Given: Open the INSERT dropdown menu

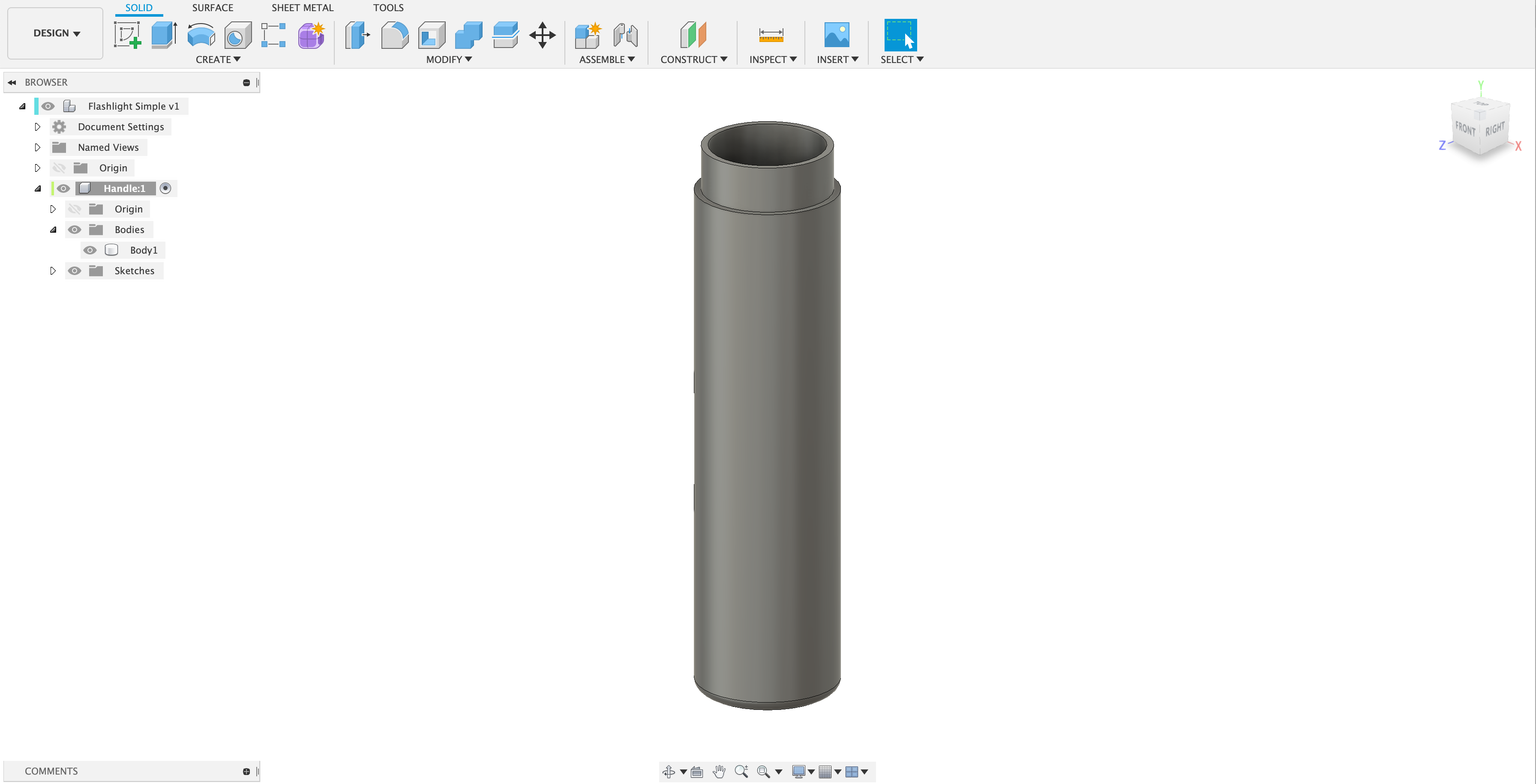Looking at the screenshot, I should 837,60.
